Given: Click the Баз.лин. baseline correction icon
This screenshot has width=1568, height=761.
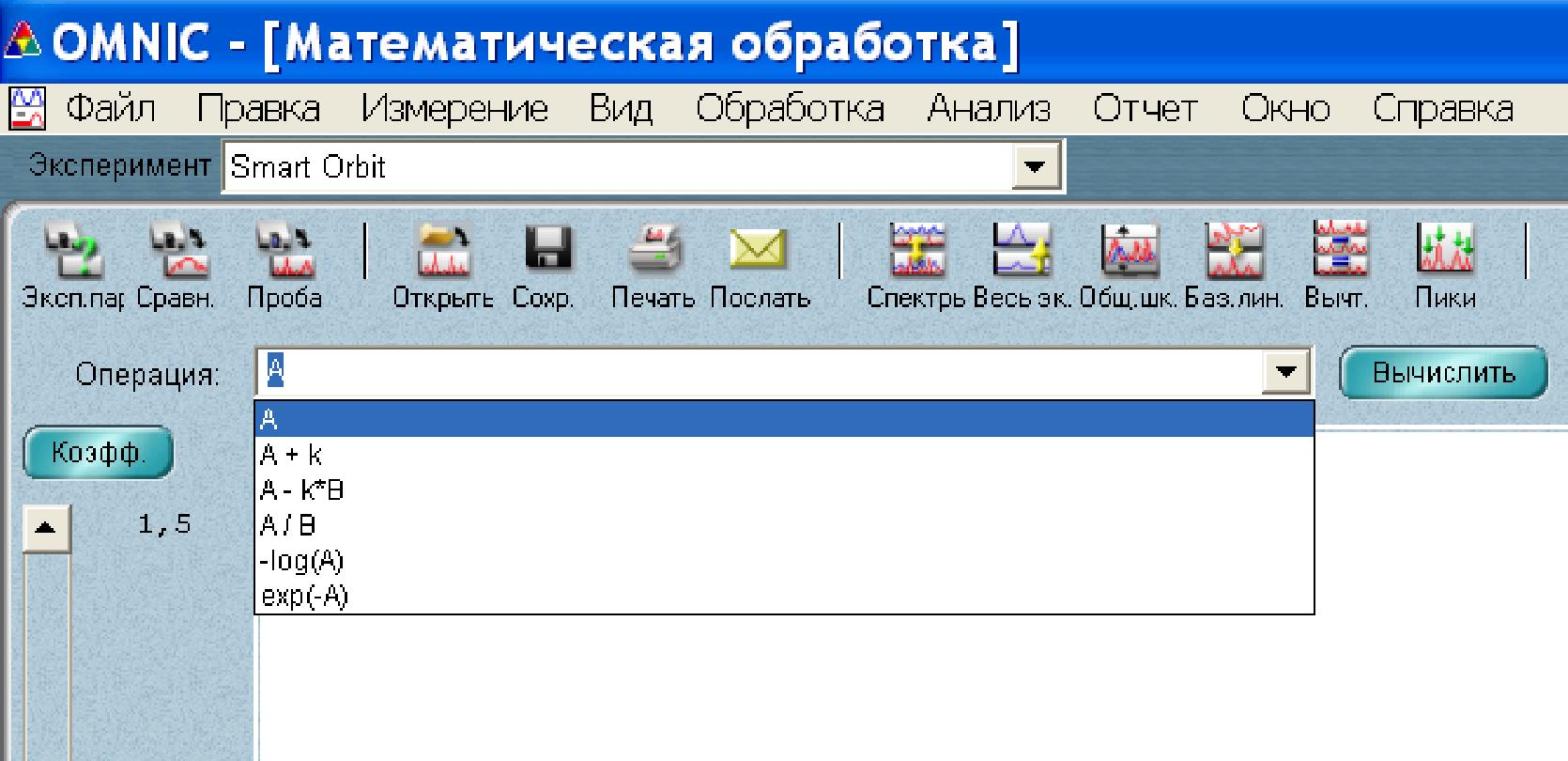Looking at the screenshot, I should pos(1235,251).
